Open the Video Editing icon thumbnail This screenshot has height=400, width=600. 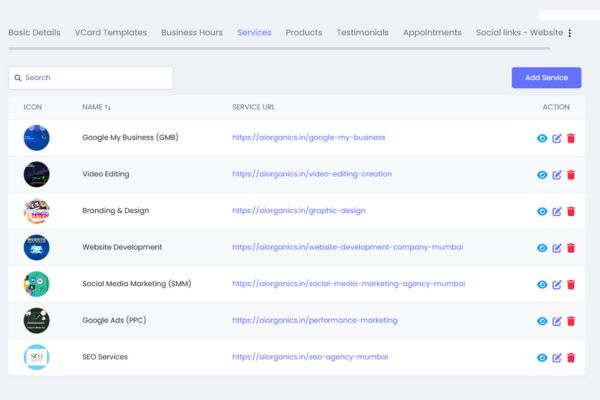point(36,174)
